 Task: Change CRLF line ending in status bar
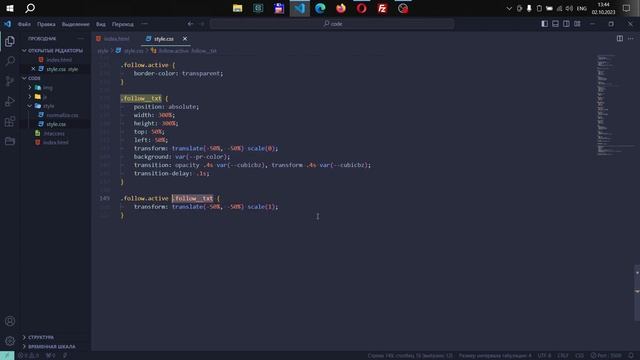coord(563,356)
